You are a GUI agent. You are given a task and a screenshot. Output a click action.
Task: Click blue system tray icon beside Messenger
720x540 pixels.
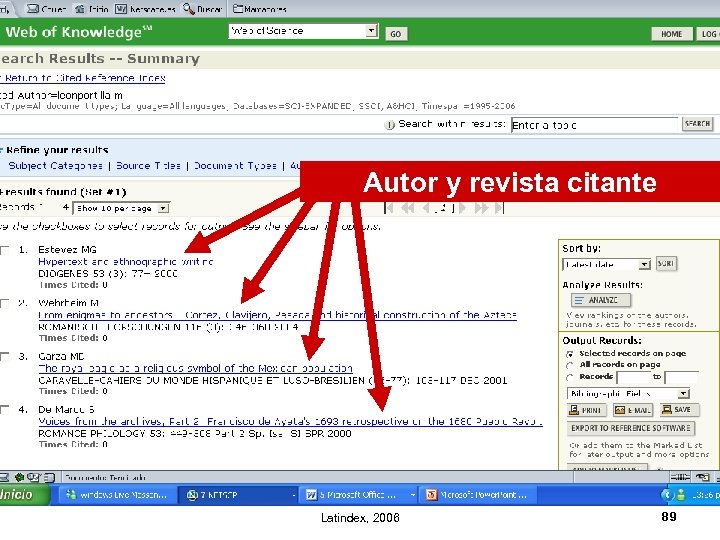point(667,495)
